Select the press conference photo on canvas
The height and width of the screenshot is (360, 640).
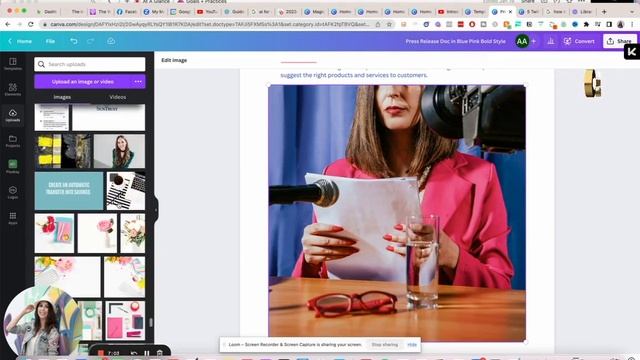point(397,213)
